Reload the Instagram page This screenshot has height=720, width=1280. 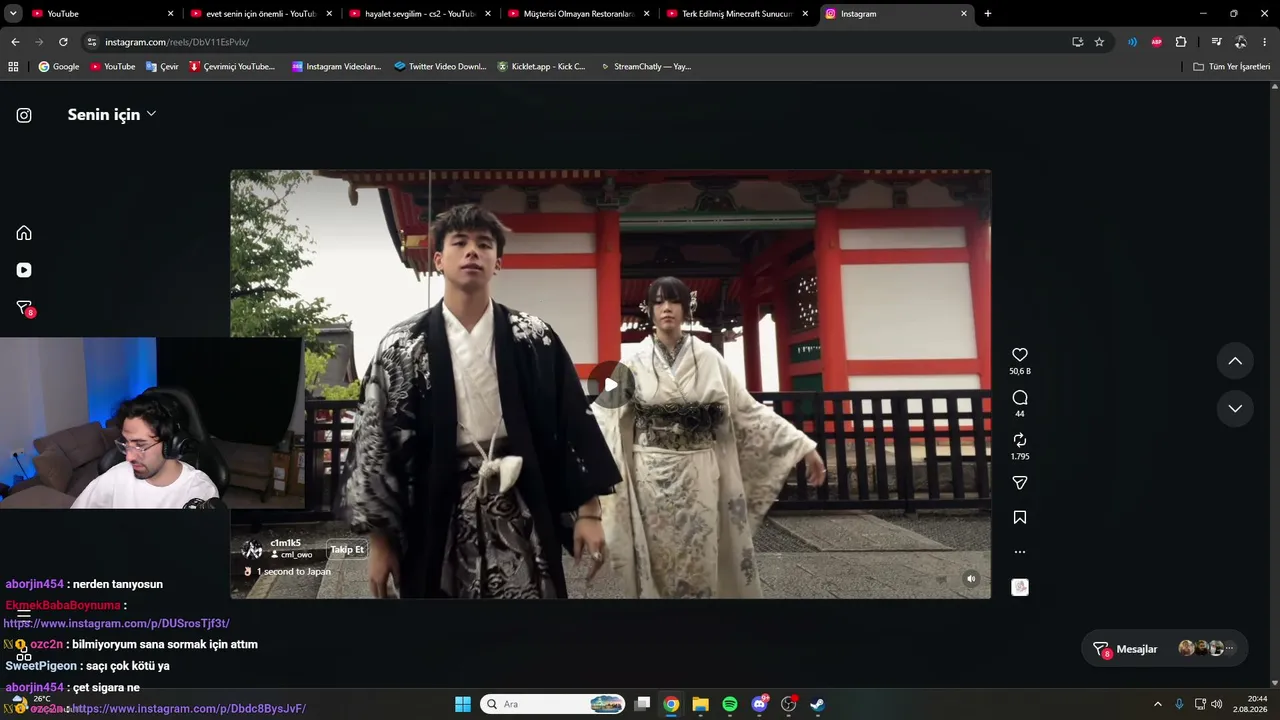63,42
